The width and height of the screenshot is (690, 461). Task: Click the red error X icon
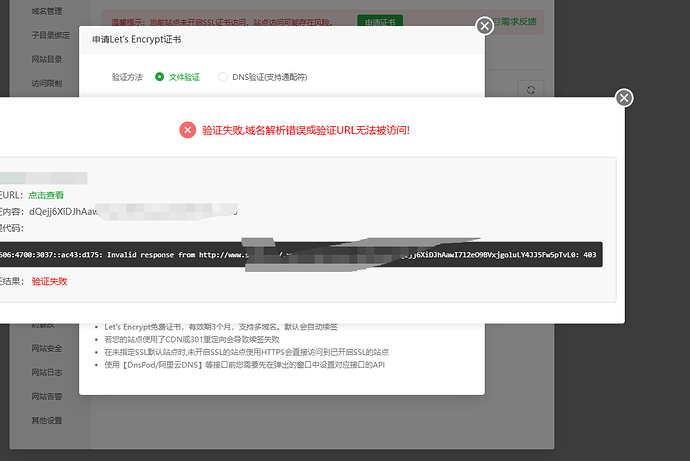point(187,130)
